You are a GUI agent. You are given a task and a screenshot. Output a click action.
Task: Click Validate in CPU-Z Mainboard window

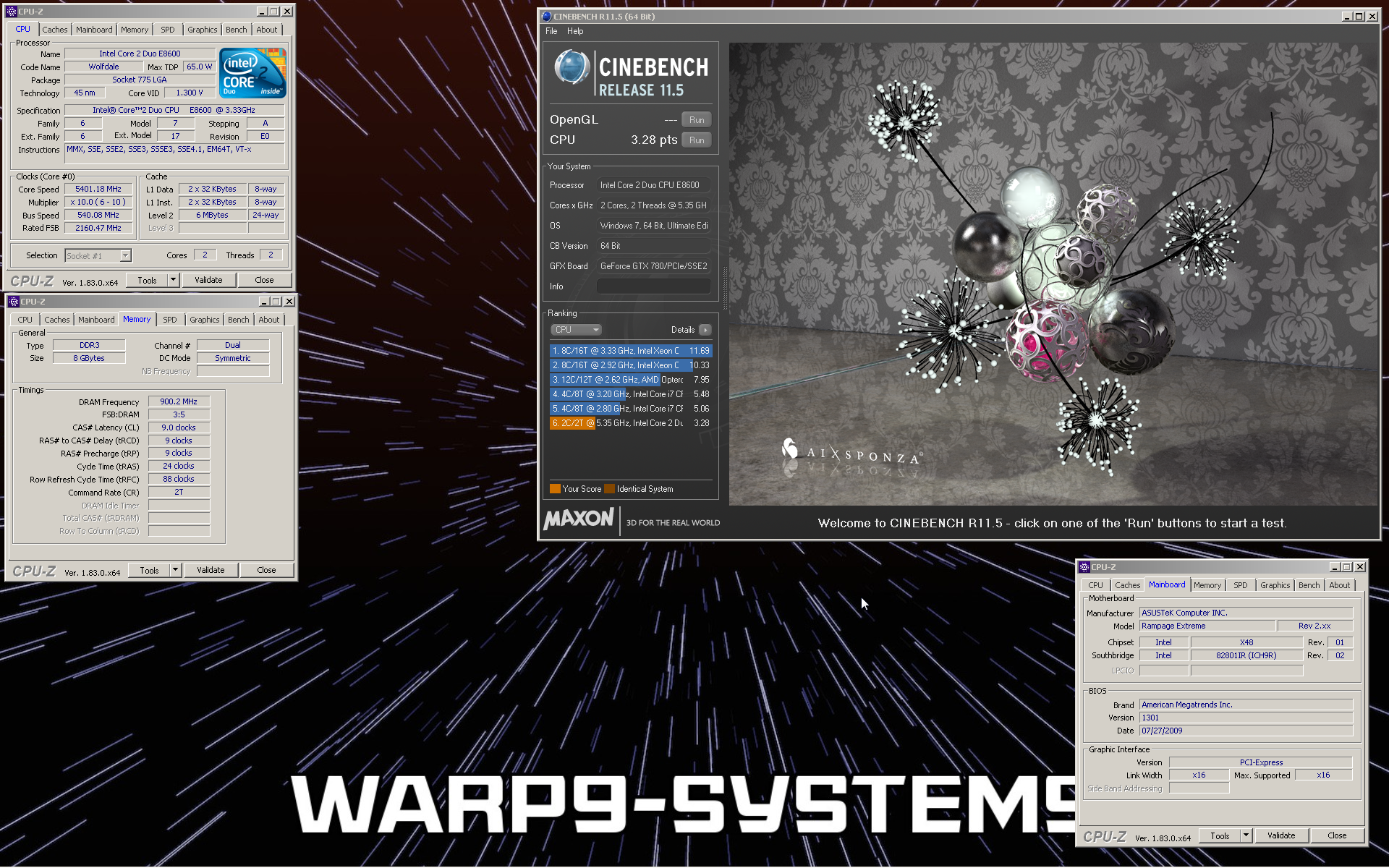tap(1281, 835)
